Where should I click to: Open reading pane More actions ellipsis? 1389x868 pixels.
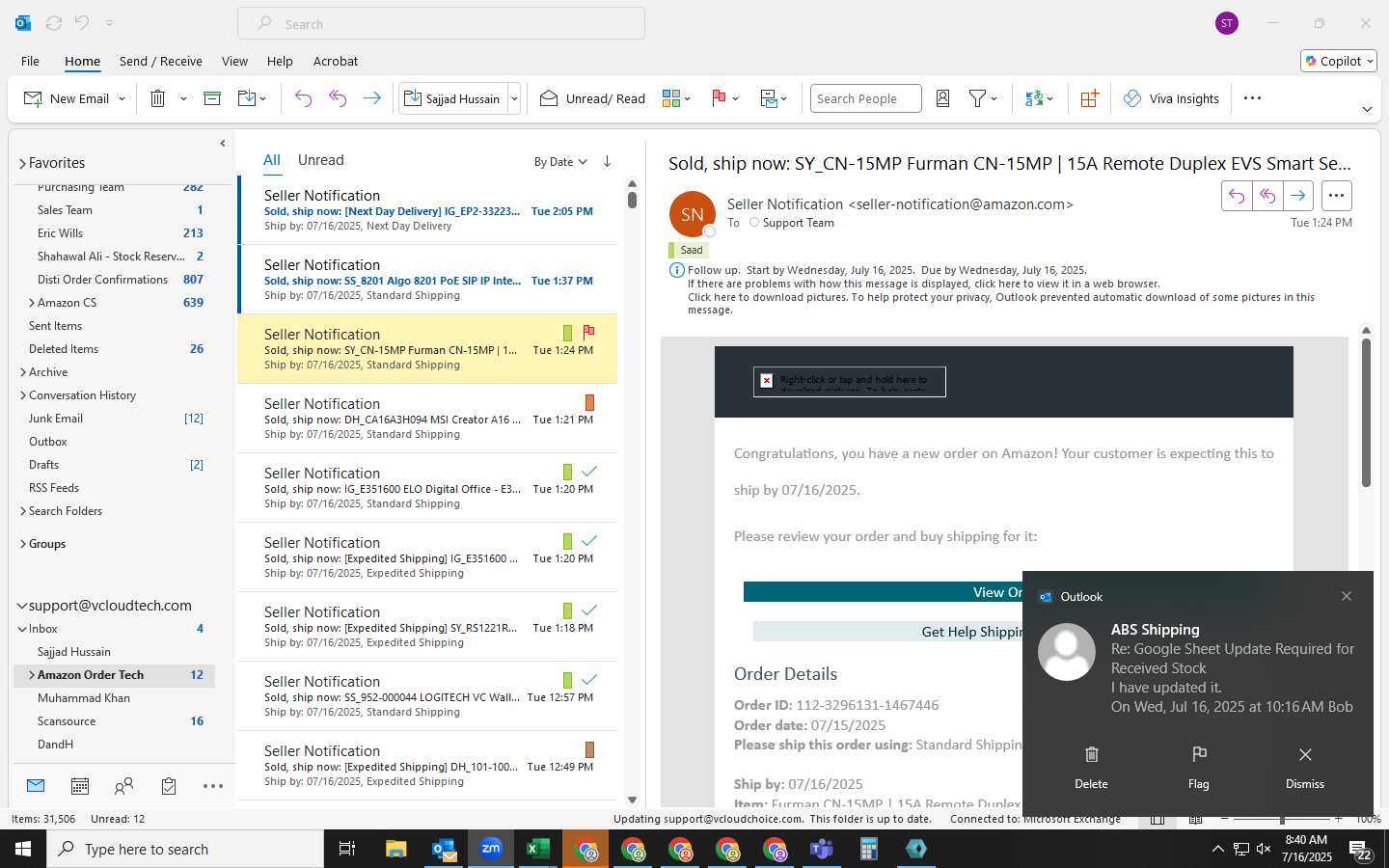1336,195
